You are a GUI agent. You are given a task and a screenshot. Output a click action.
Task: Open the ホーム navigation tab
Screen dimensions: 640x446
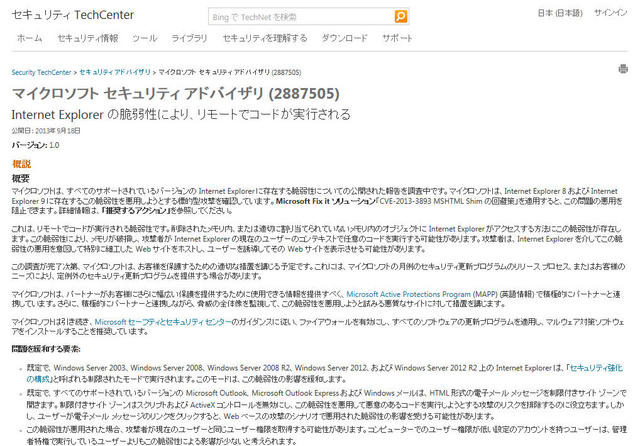tap(30, 38)
